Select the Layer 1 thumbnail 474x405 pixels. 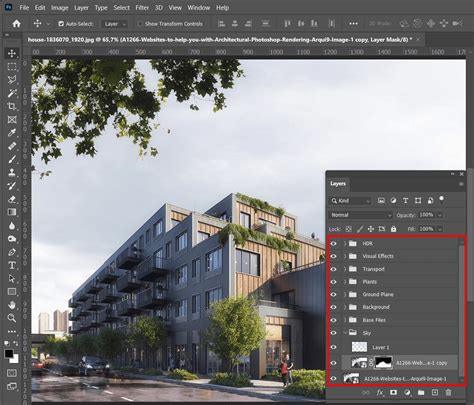point(359,347)
